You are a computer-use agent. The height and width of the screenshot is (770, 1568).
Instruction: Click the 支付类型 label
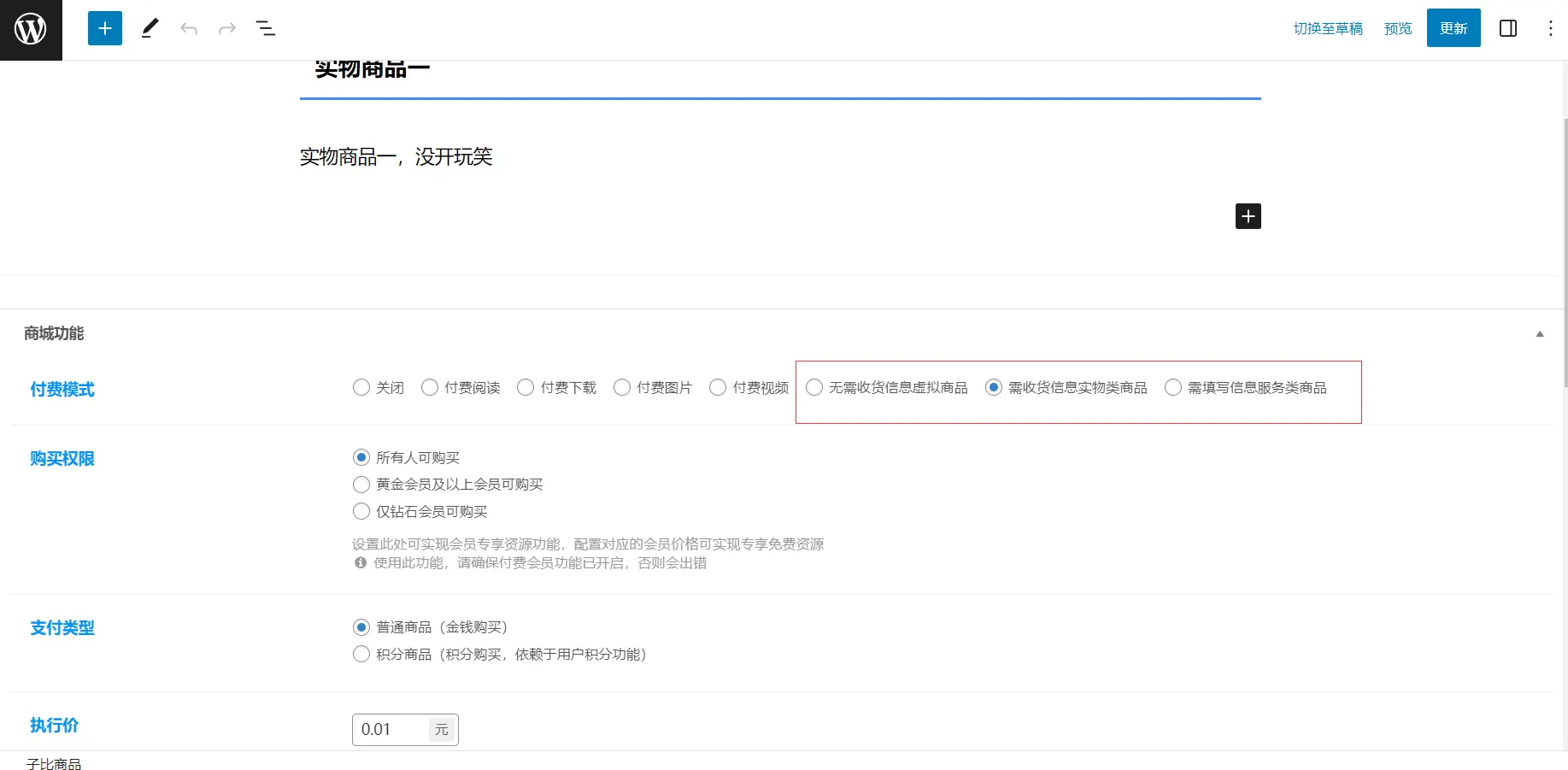62,628
